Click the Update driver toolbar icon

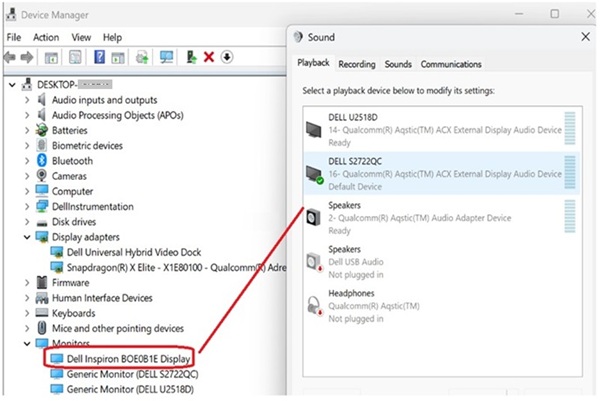[142, 58]
